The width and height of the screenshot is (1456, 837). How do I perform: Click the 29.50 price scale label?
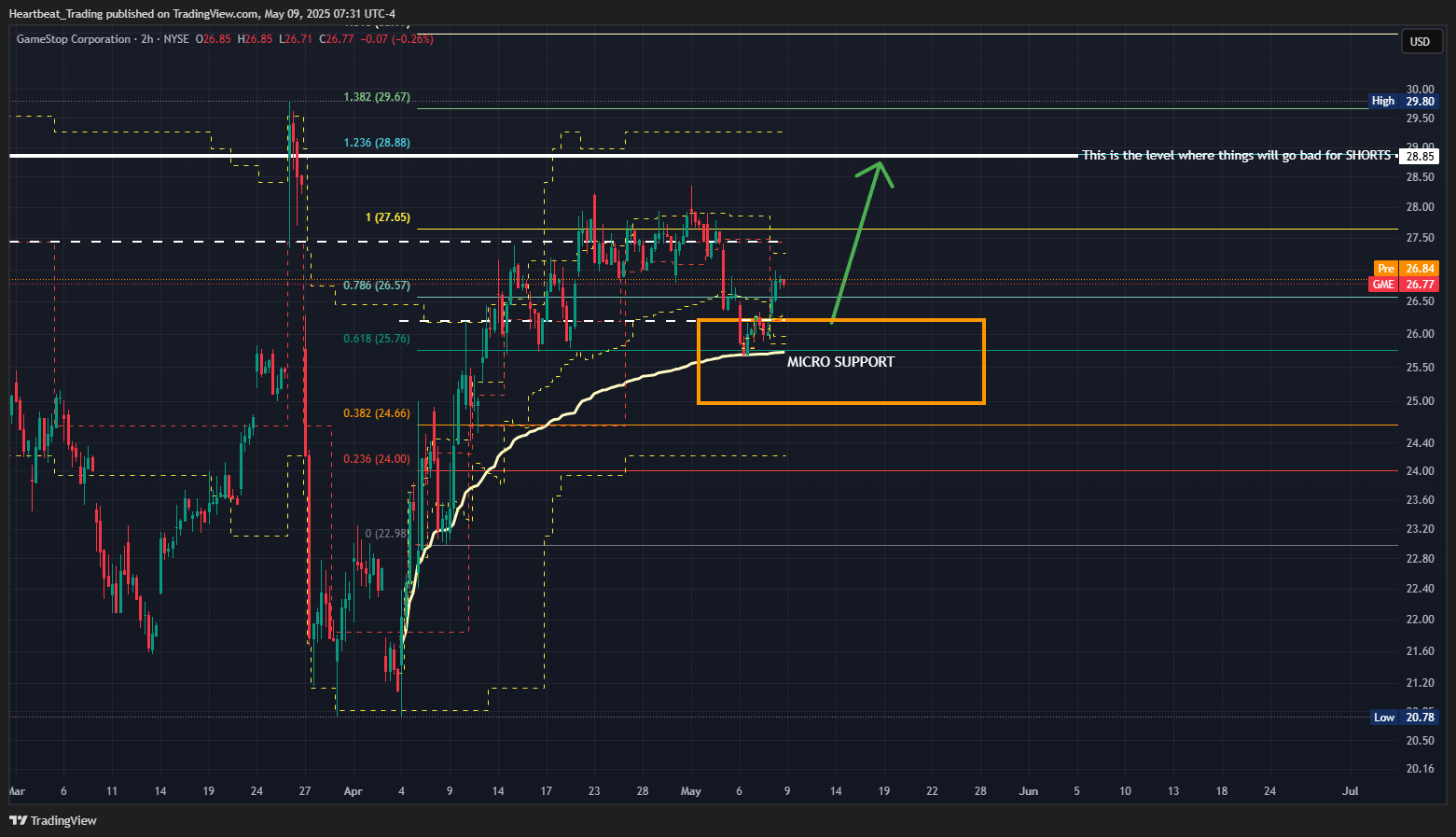[x=1421, y=119]
